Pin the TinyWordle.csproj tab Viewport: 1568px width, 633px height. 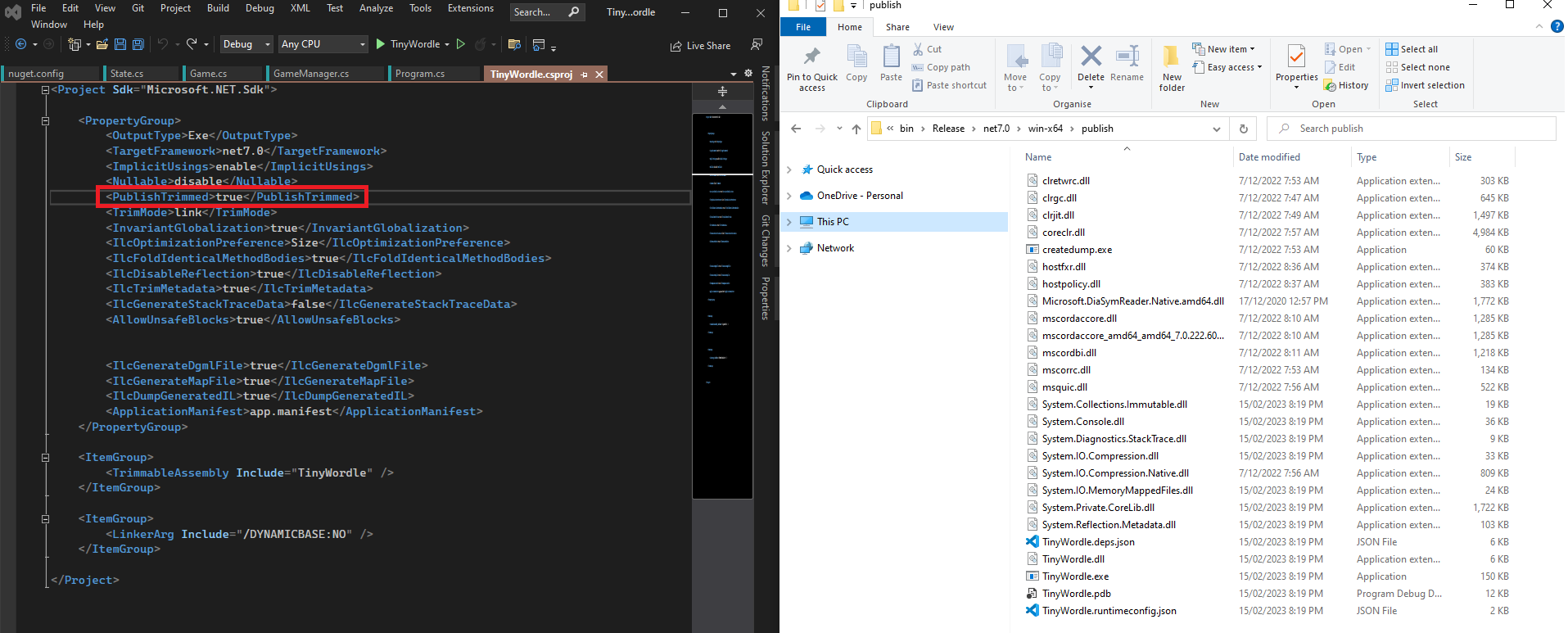pos(584,75)
